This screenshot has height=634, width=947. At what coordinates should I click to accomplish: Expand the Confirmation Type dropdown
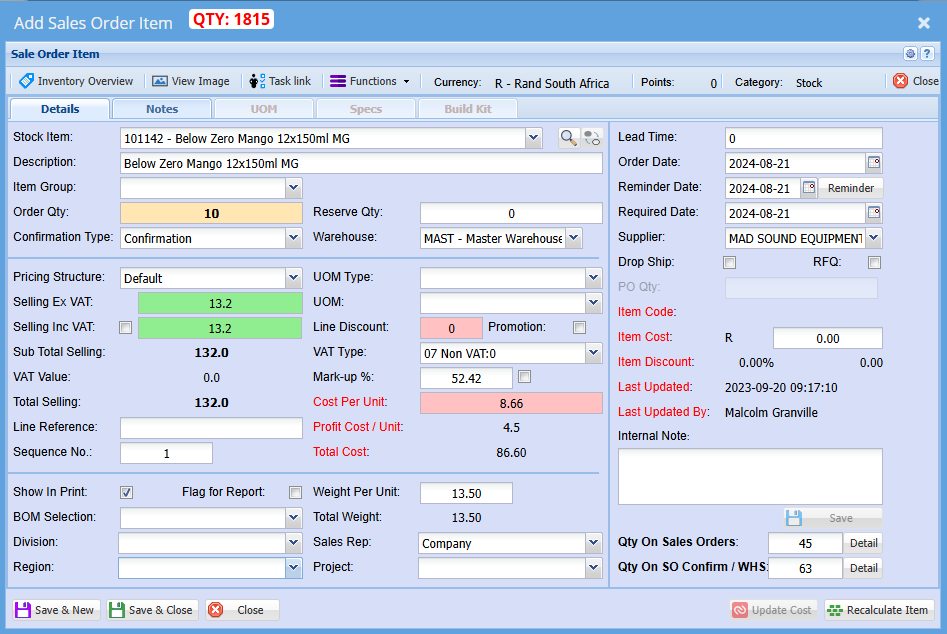tap(292, 238)
